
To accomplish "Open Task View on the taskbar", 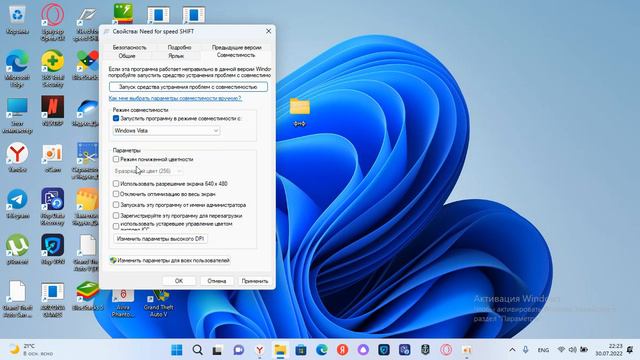I will click(218, 350).
